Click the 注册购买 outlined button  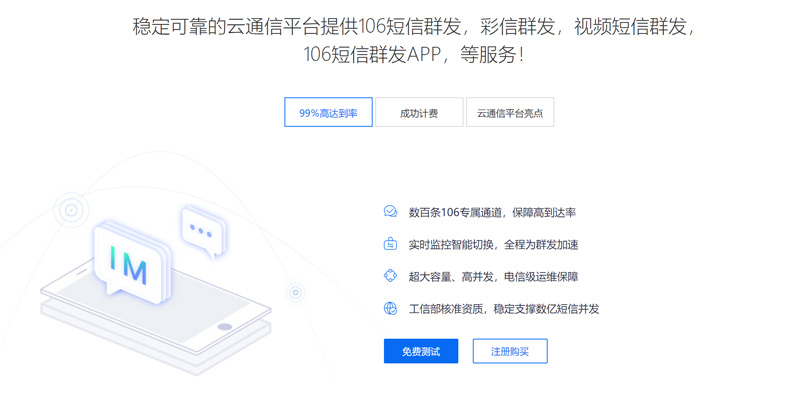tap(510, 351)
